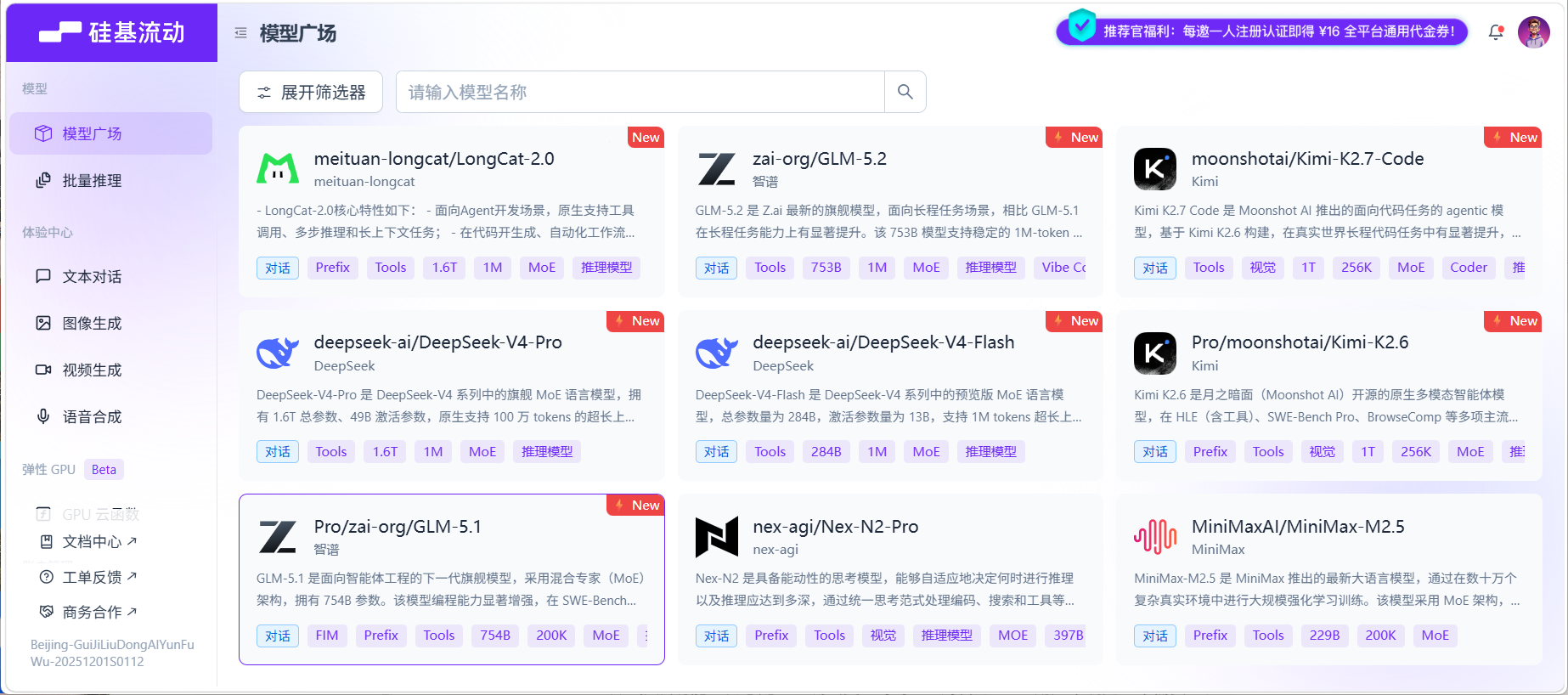
Task: Click the camera icon beside 视频生成
Action: 43,370
